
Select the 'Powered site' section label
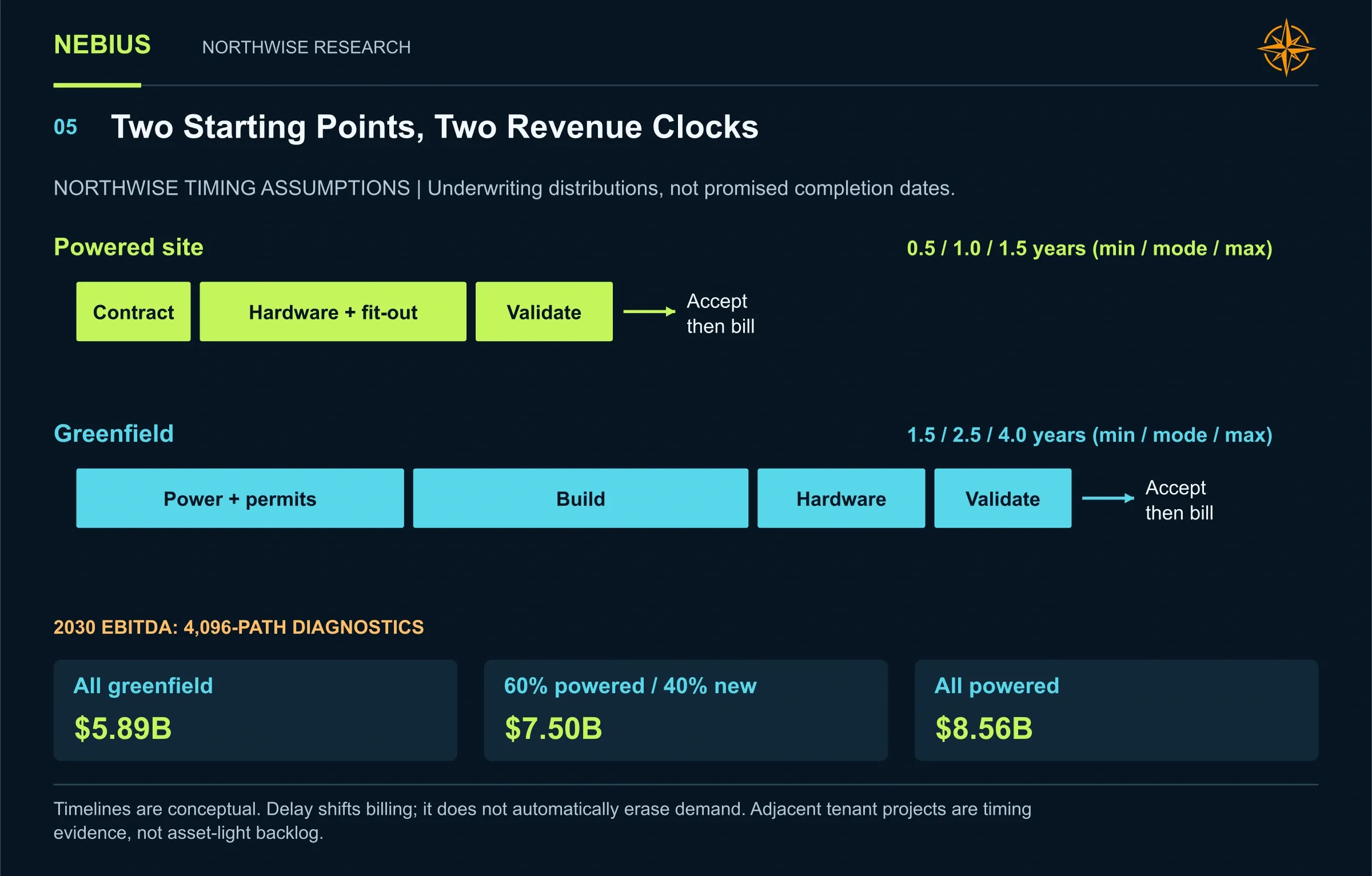(129, 247)
